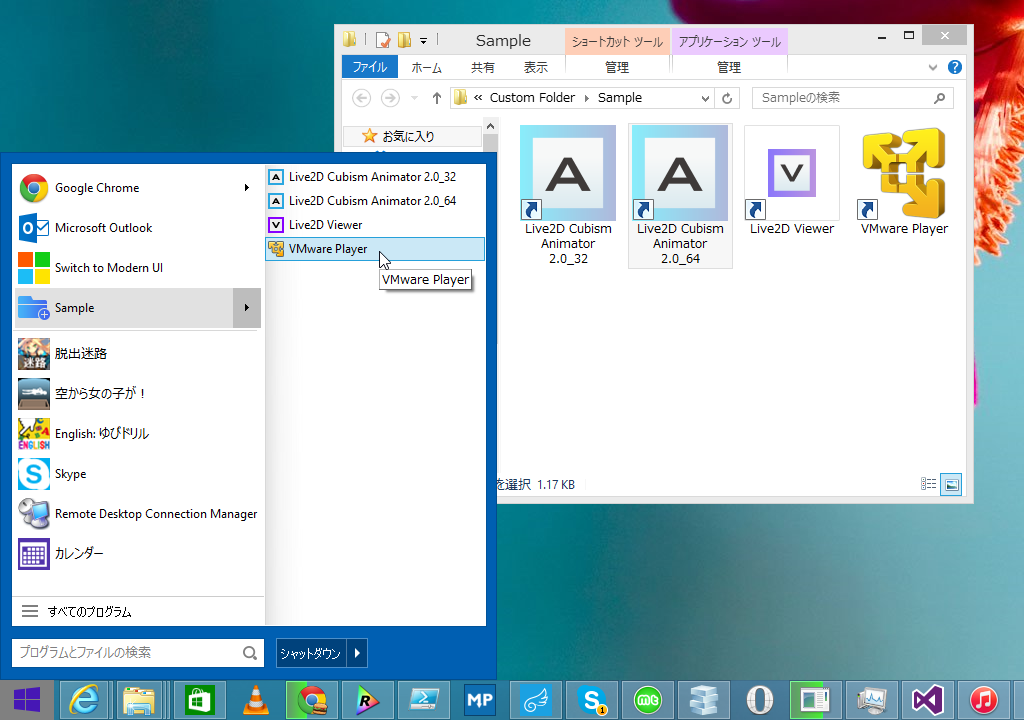The height and width of the screenshot is (720, 1024).
Task: Expand the address bar history dropdown
Action: click(705, 99)
